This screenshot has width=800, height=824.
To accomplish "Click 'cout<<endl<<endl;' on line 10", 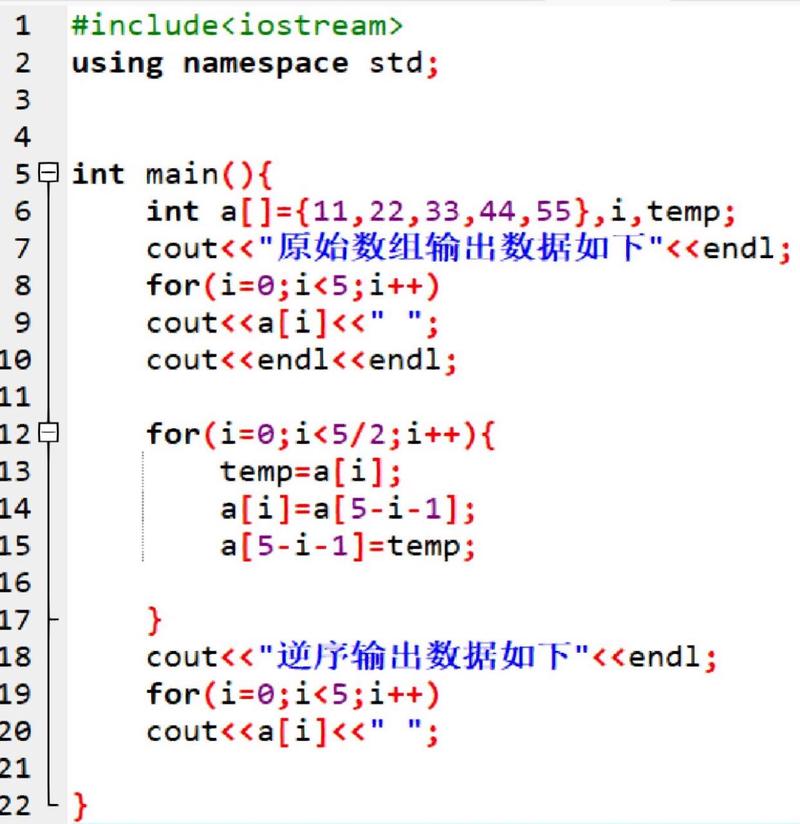I will tap(302, 361).
